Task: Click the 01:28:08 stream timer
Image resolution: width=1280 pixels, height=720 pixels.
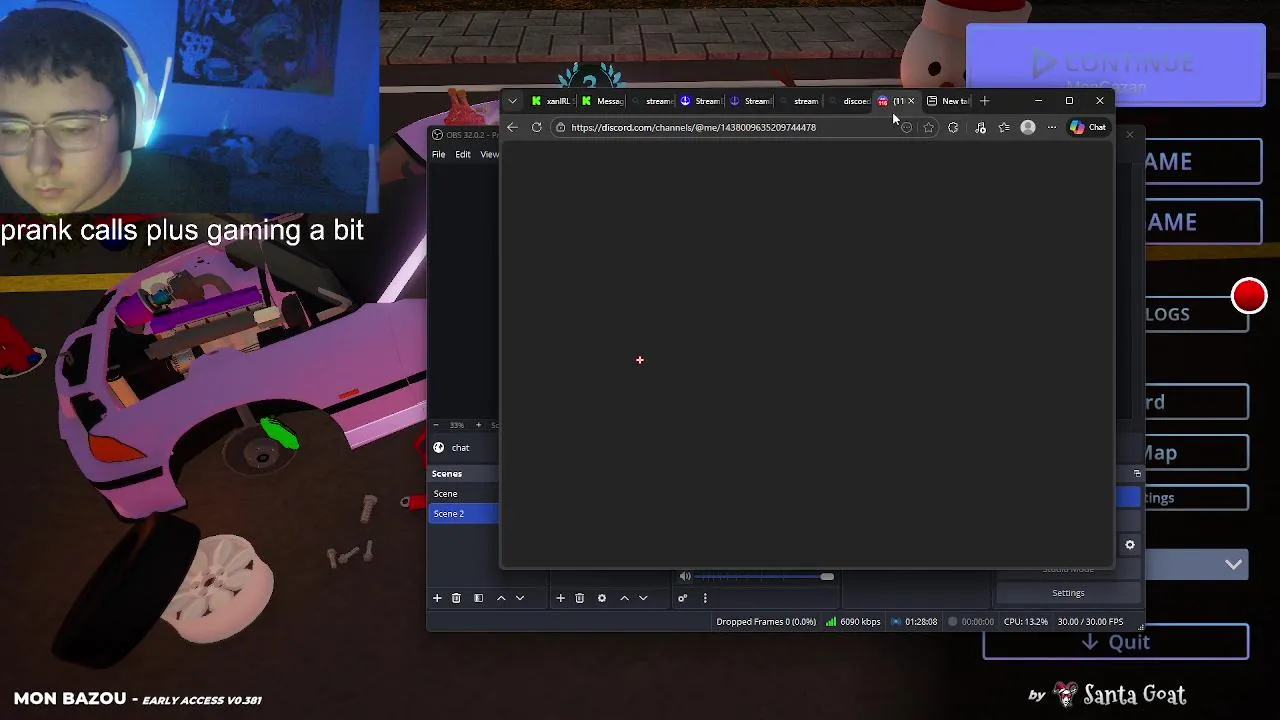Action: [x=921, y=622]
